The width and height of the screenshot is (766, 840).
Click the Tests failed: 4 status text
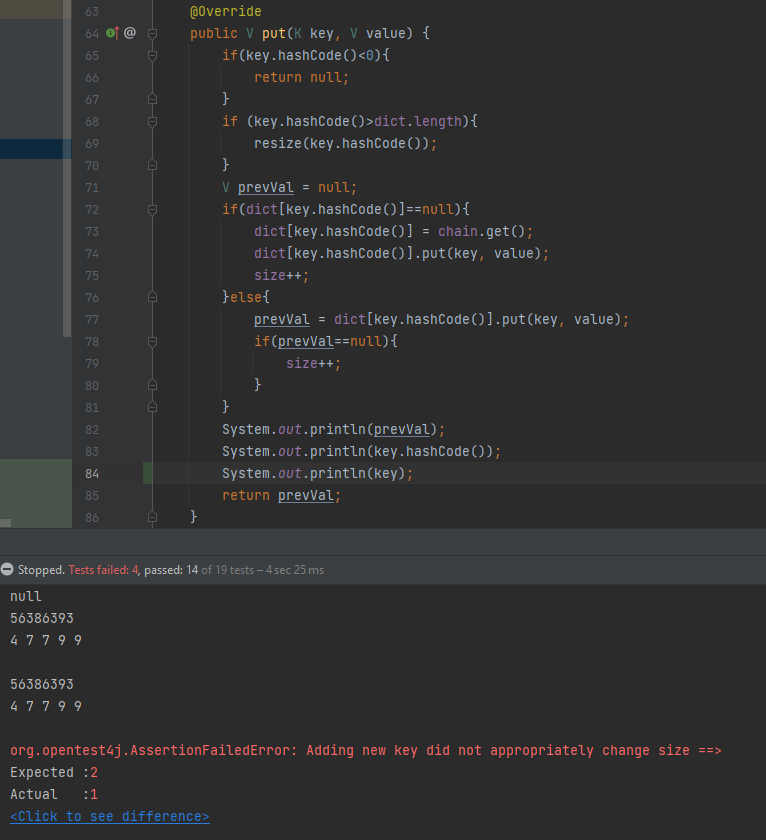104,570
